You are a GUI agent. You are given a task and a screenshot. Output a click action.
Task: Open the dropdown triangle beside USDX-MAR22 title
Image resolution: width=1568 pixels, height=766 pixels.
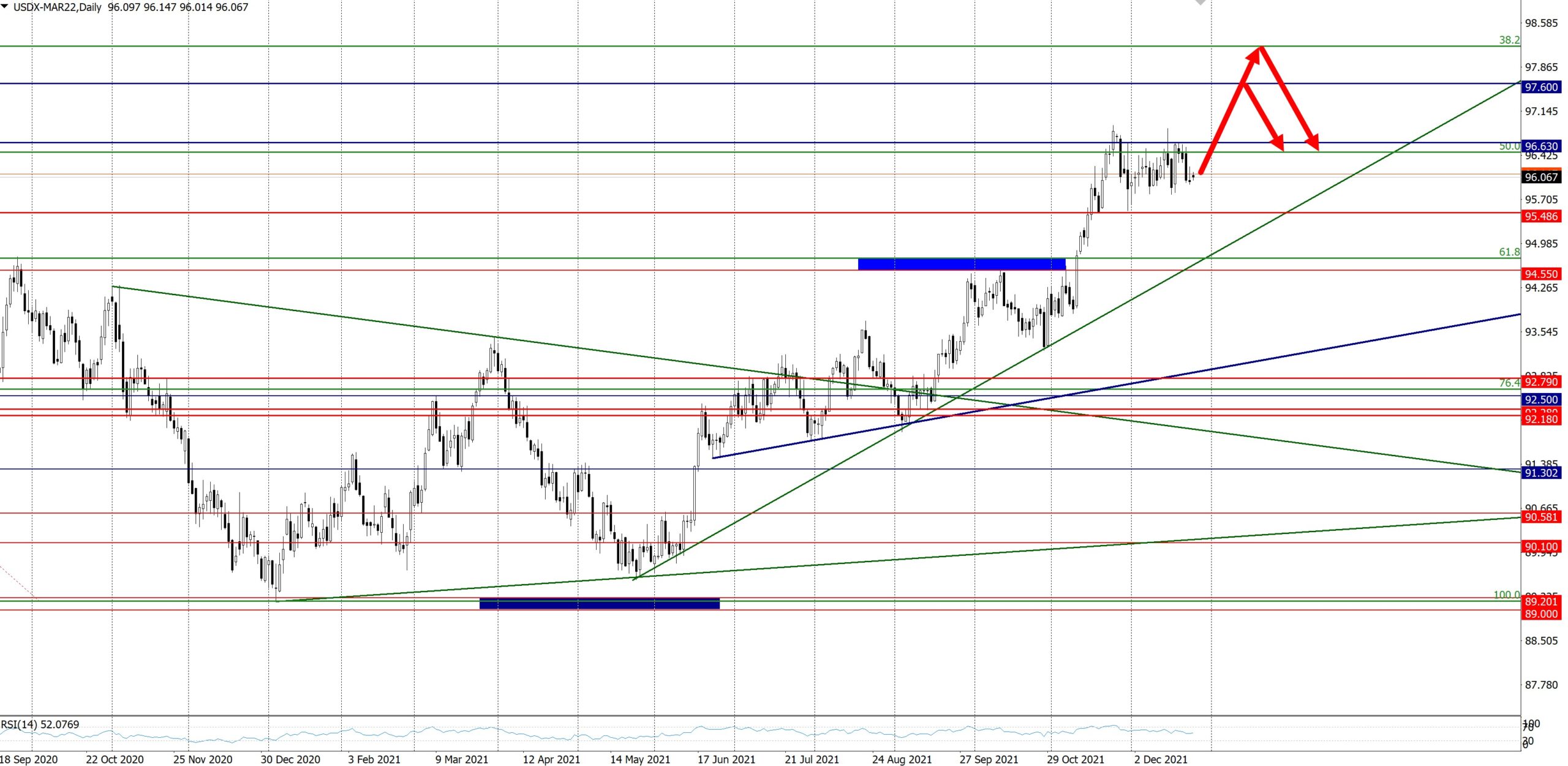click(5, 6)
